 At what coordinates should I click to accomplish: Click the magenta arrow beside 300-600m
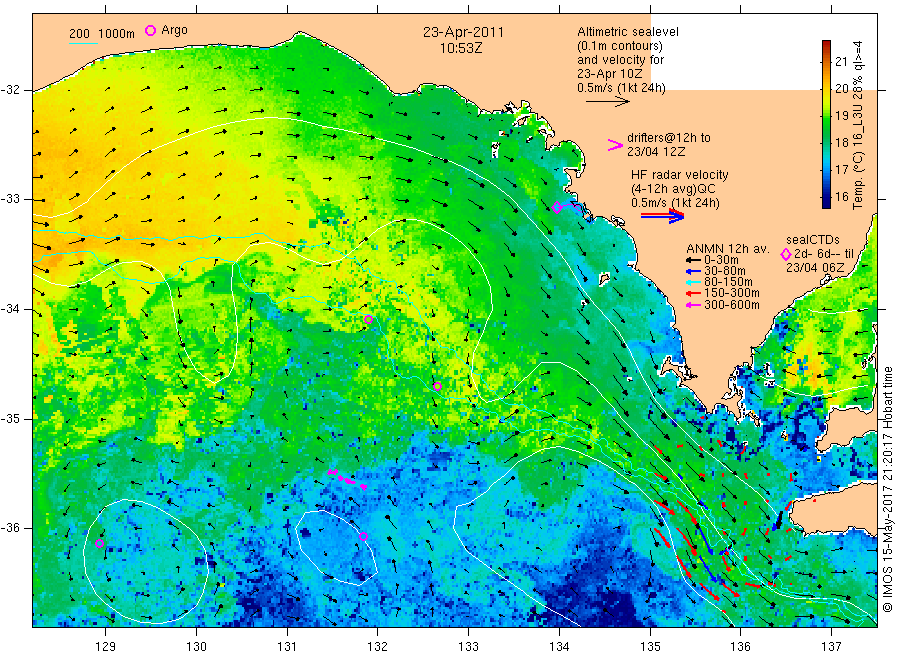pyautogui.click(x=693, y=305)
